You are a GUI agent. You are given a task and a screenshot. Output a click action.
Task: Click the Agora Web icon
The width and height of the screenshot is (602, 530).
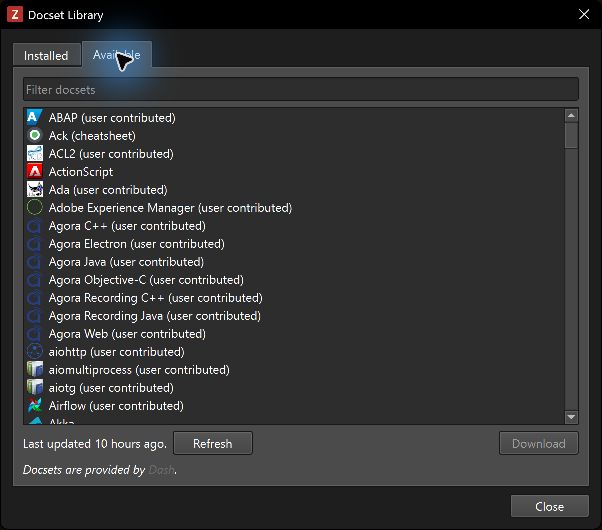[35, 334]
